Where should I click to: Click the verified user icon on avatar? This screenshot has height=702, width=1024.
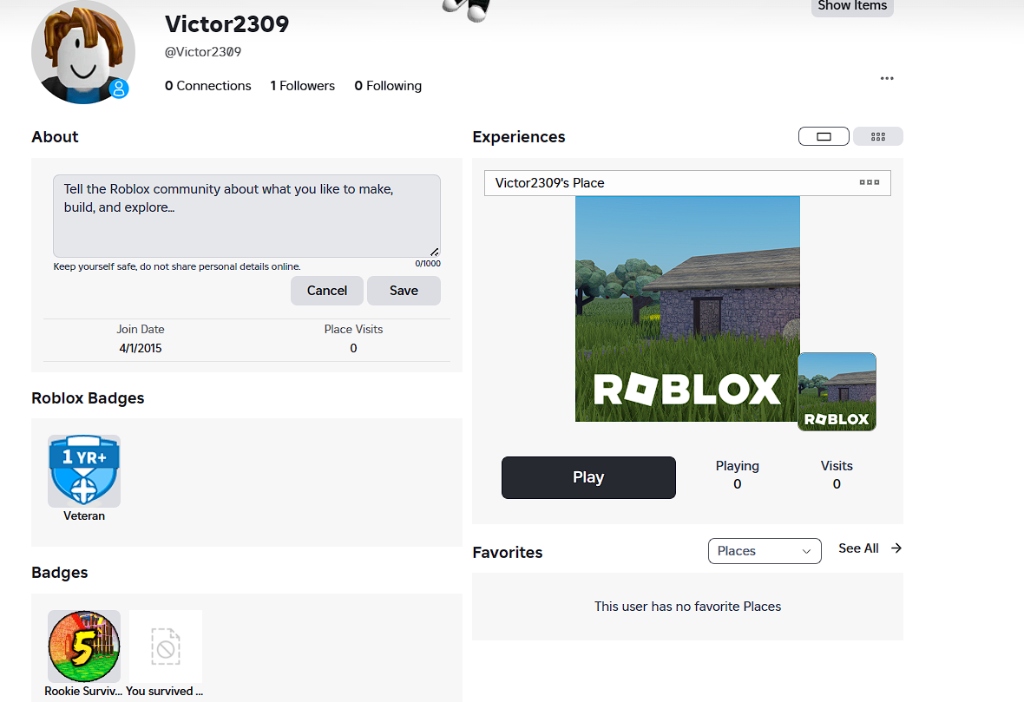point(119,88)
